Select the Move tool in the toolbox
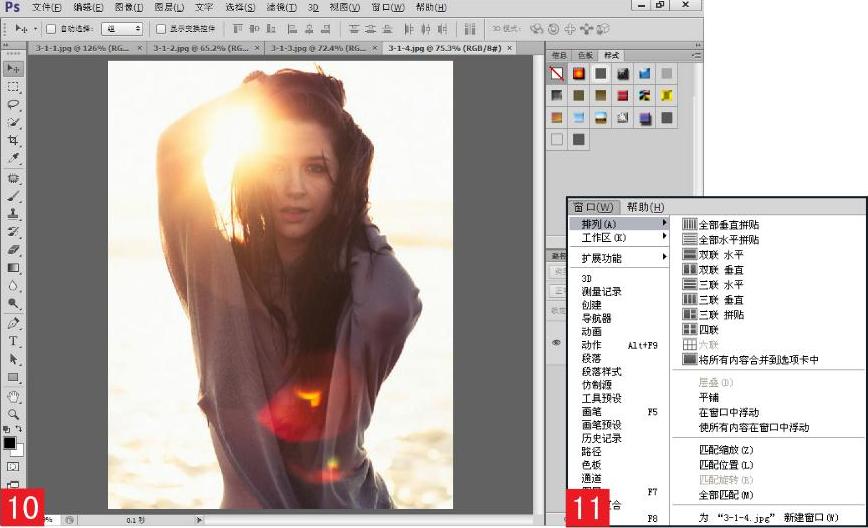Screen dimensions: 868x528 tap(13, 69)
